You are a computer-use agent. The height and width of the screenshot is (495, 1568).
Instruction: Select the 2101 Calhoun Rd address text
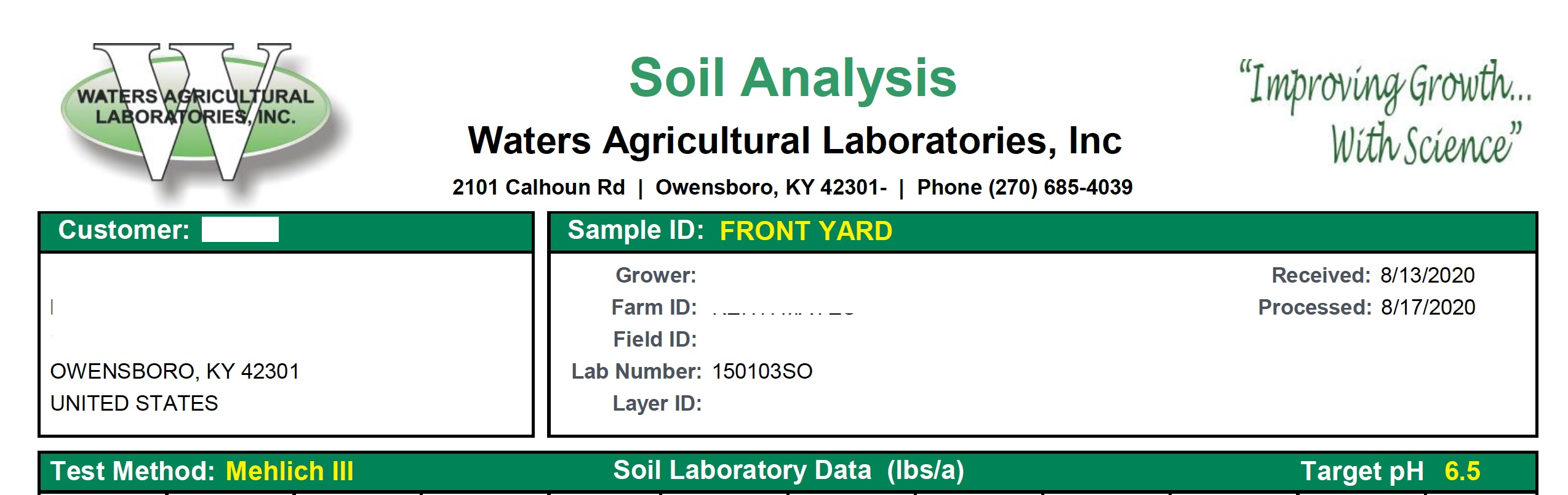(538, 187)
